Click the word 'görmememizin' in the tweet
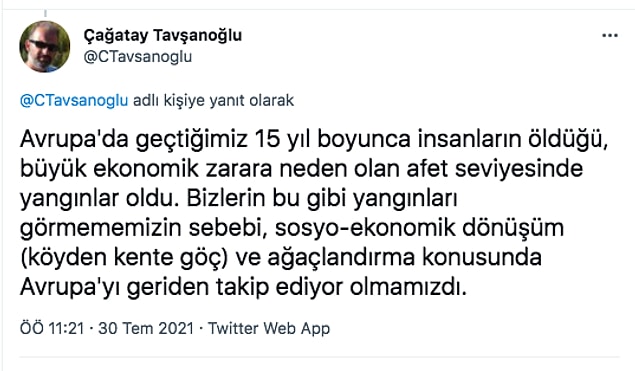The height and width of the screenshot is (371, 635). [x=100, y=228]
